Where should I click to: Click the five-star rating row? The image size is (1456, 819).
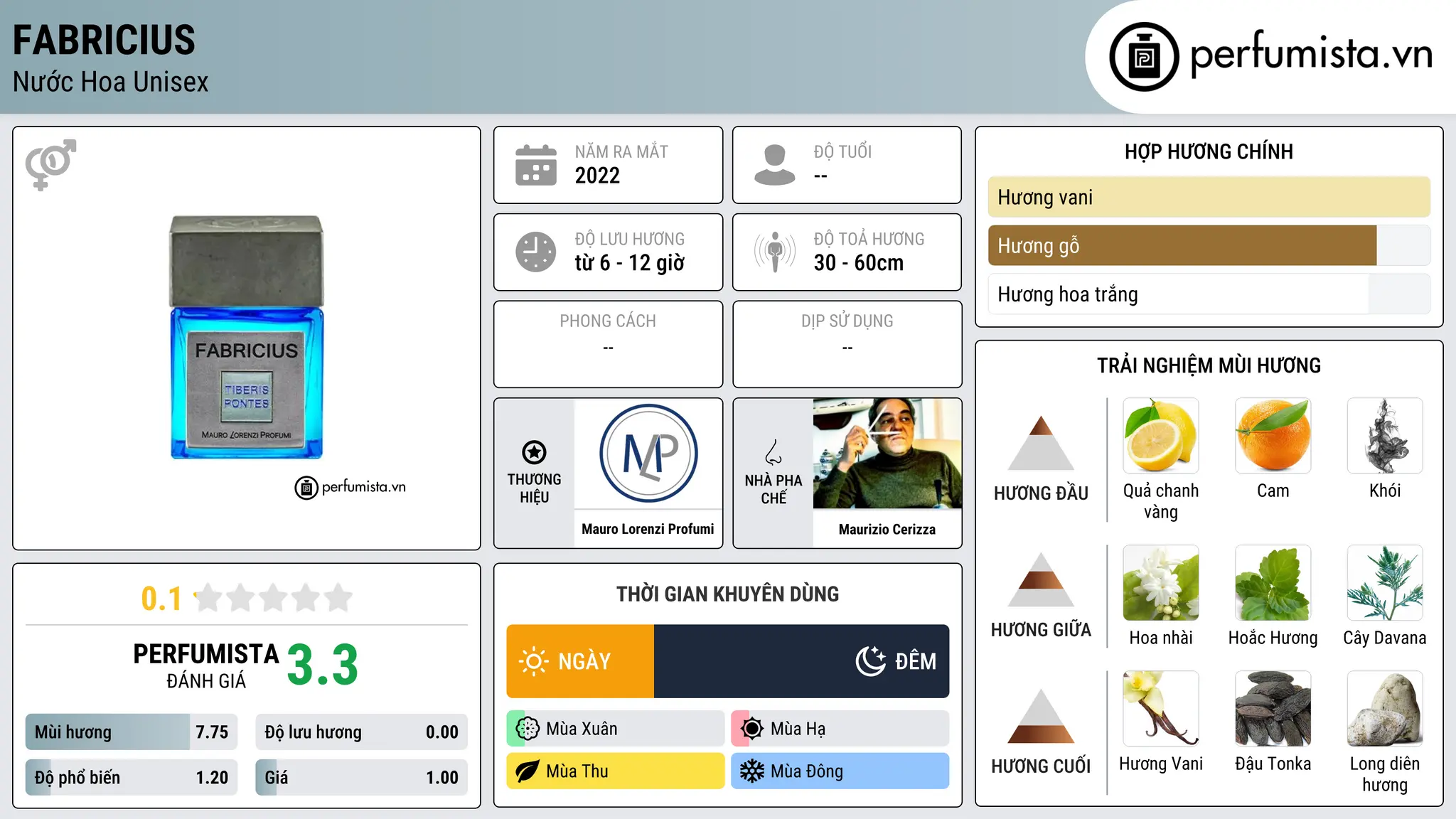273,598
